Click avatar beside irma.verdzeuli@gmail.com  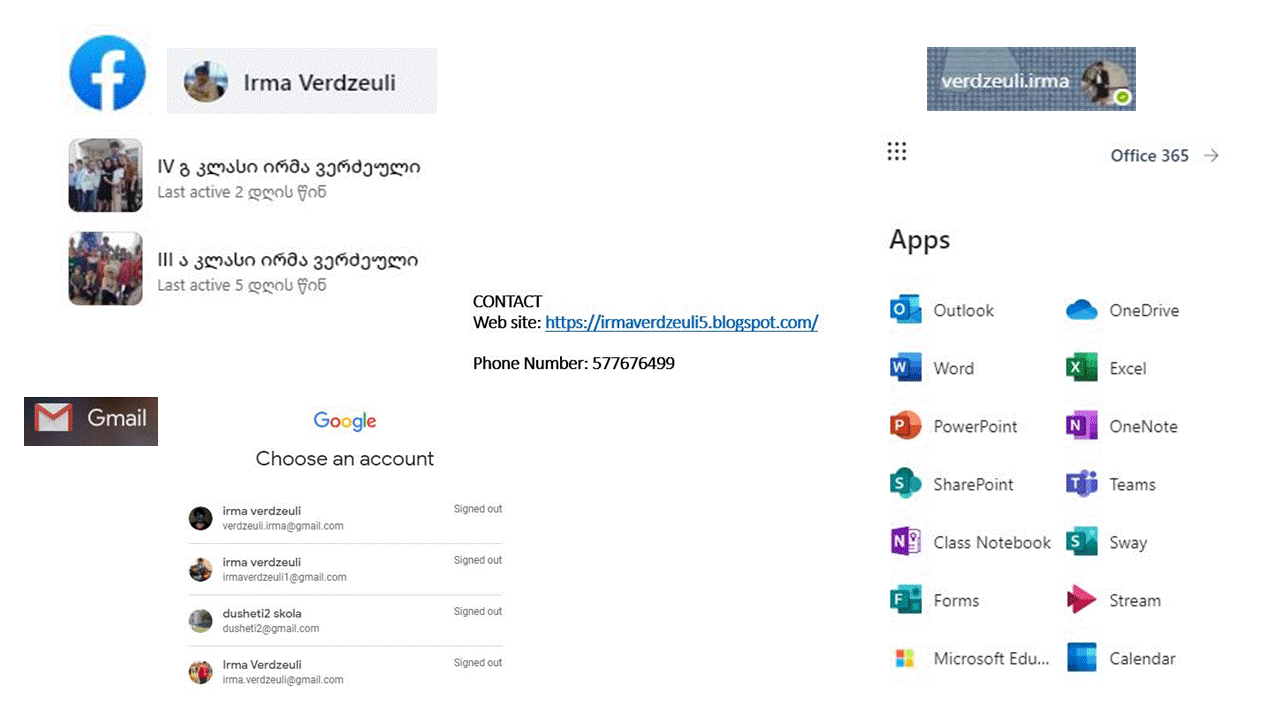(201, 672)
